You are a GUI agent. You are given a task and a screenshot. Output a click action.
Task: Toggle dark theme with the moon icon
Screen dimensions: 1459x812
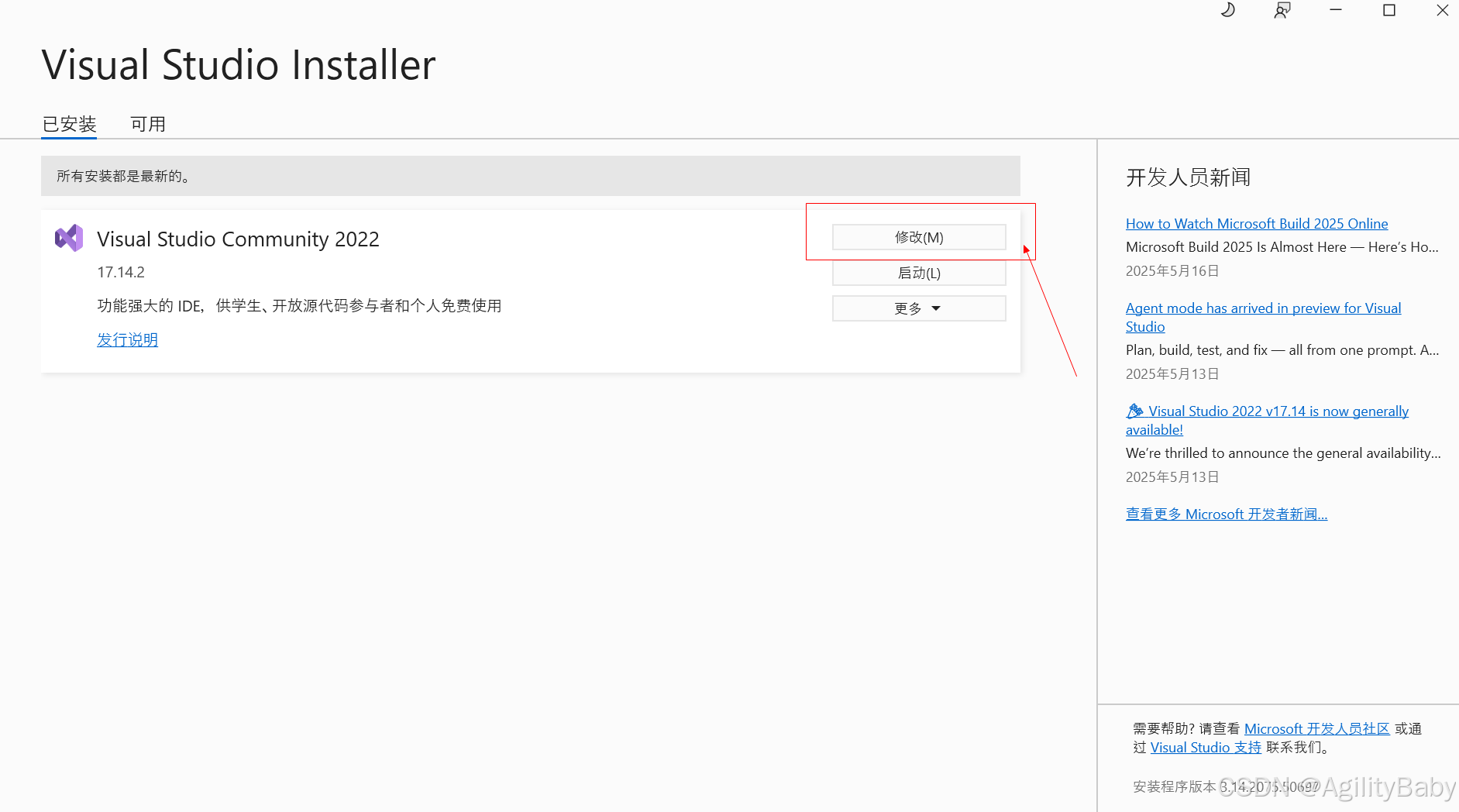point(1228,10)
